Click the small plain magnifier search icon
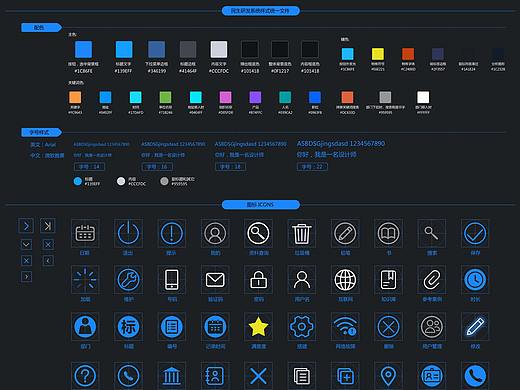This screenshot has height=390, width=520. point(431,233)
